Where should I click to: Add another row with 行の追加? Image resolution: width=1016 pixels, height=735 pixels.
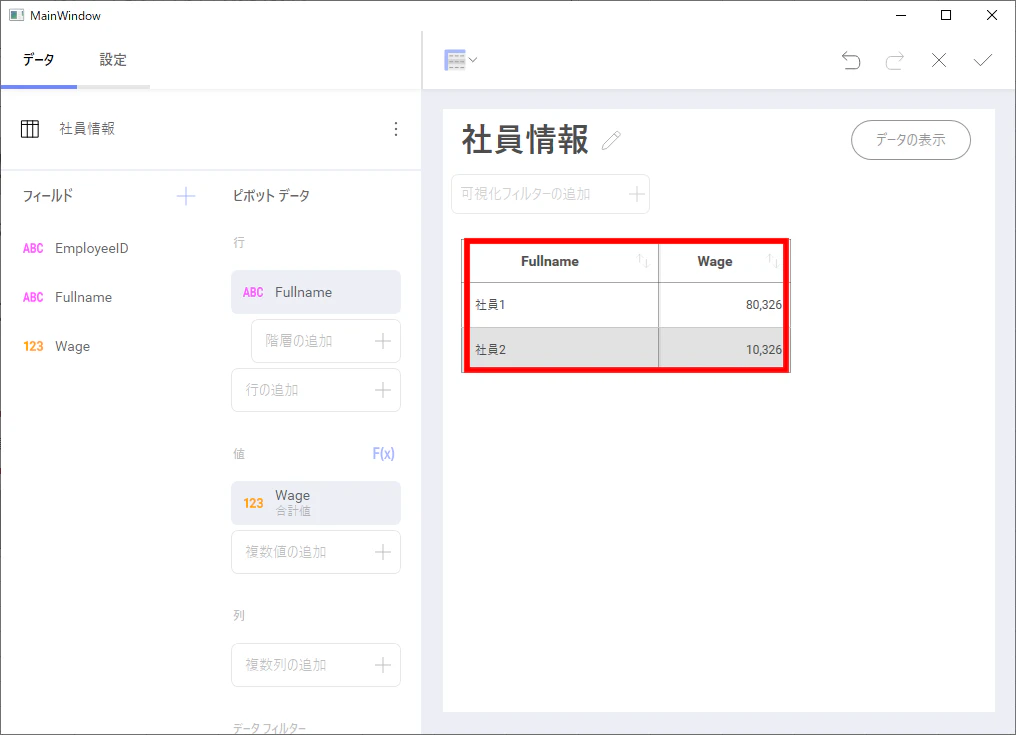pyautogui.click(x=316, y=390)
